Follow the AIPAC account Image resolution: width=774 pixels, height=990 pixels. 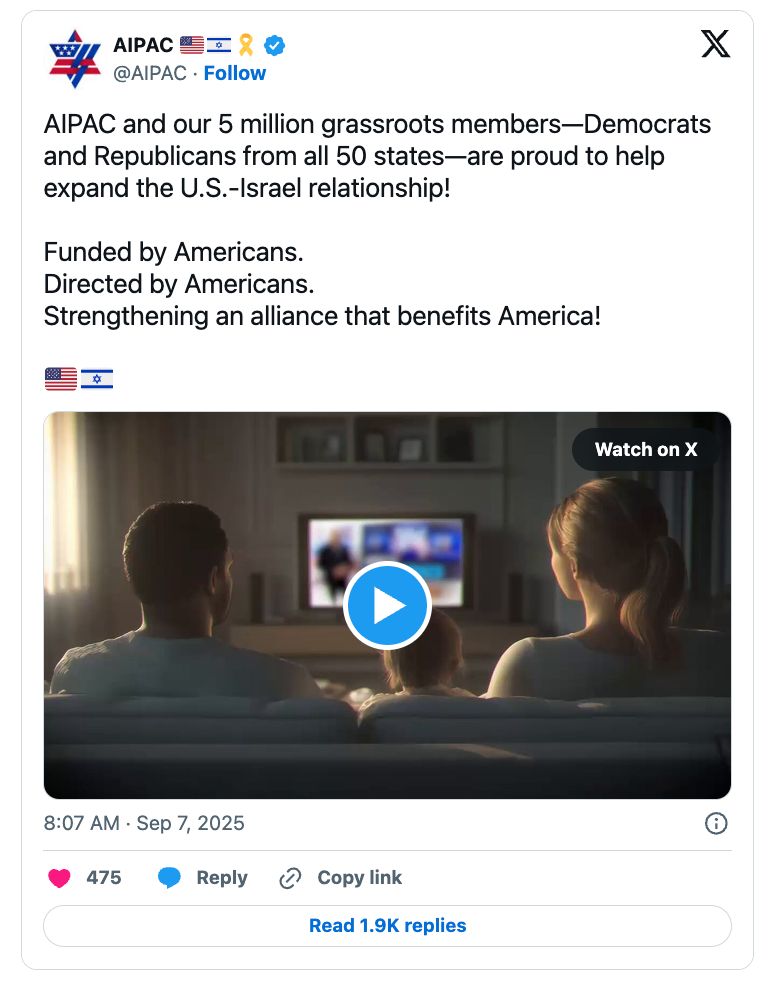[235, 73]
